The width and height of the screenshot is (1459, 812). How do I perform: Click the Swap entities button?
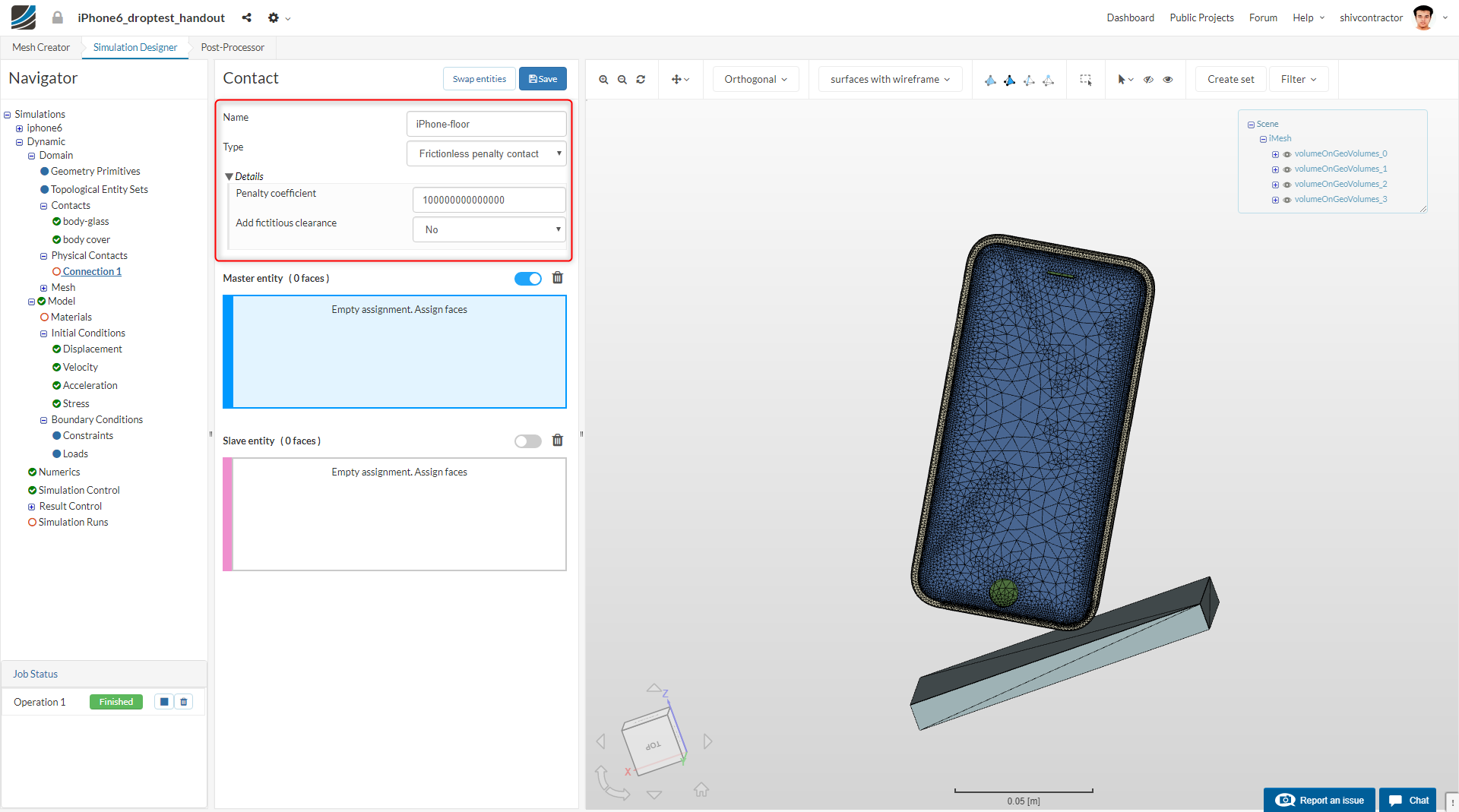tap(479, 79)
